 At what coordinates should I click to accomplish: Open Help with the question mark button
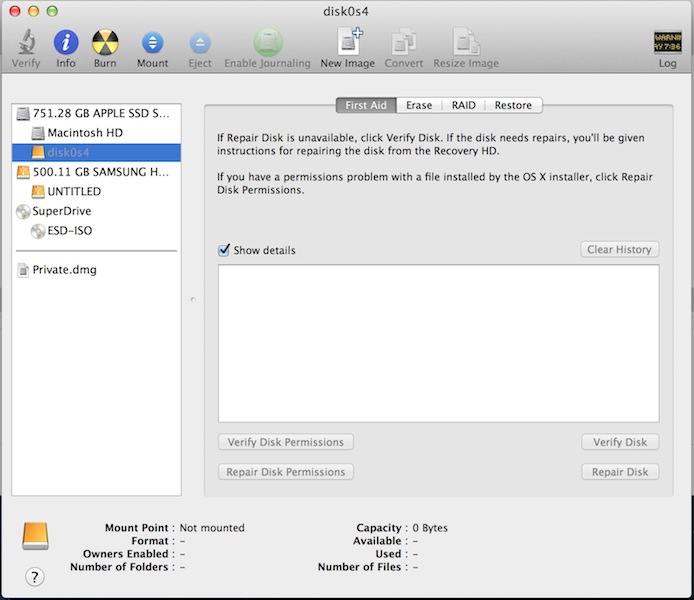35,577
